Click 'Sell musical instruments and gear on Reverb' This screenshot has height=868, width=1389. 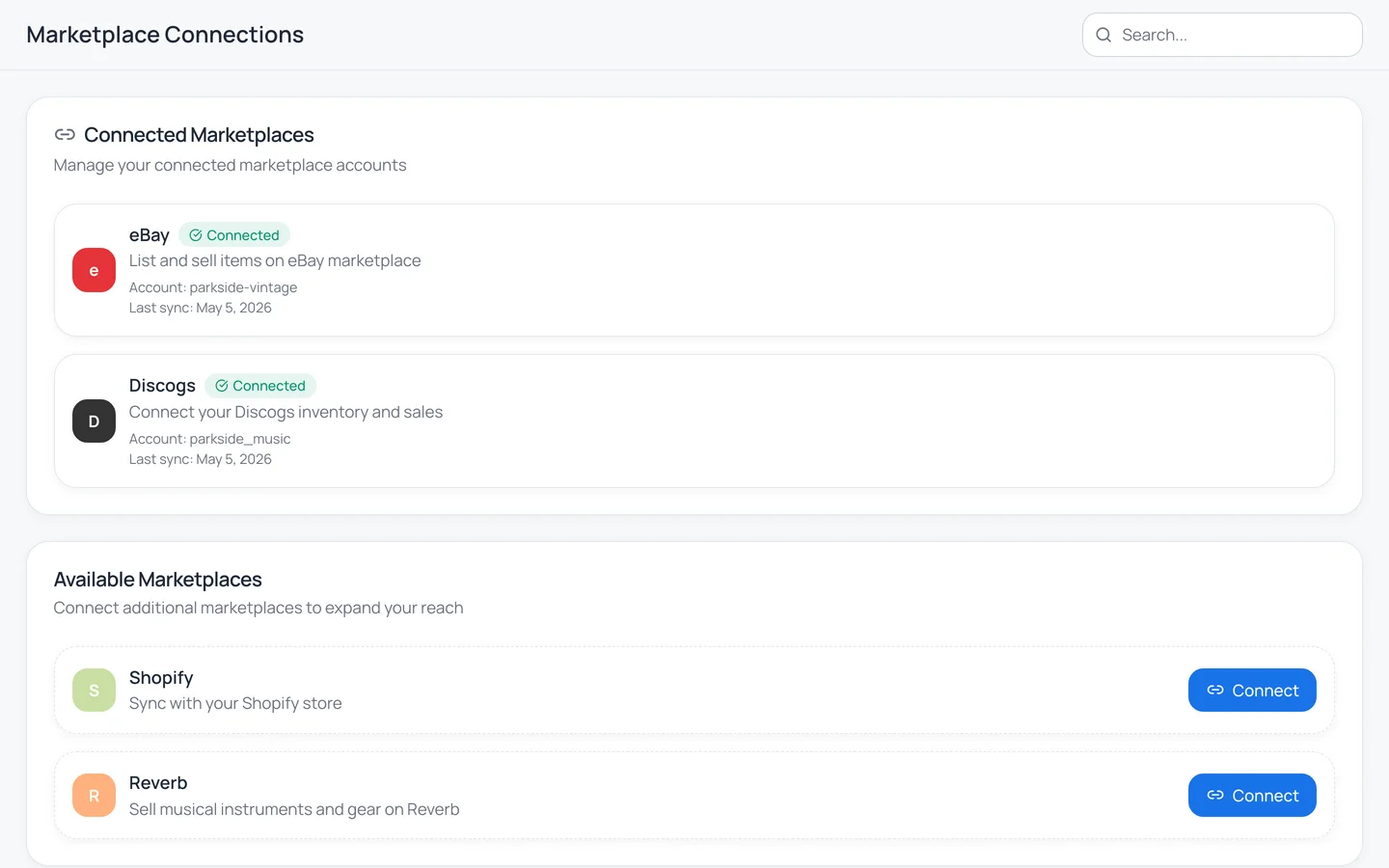click(294, 809)
